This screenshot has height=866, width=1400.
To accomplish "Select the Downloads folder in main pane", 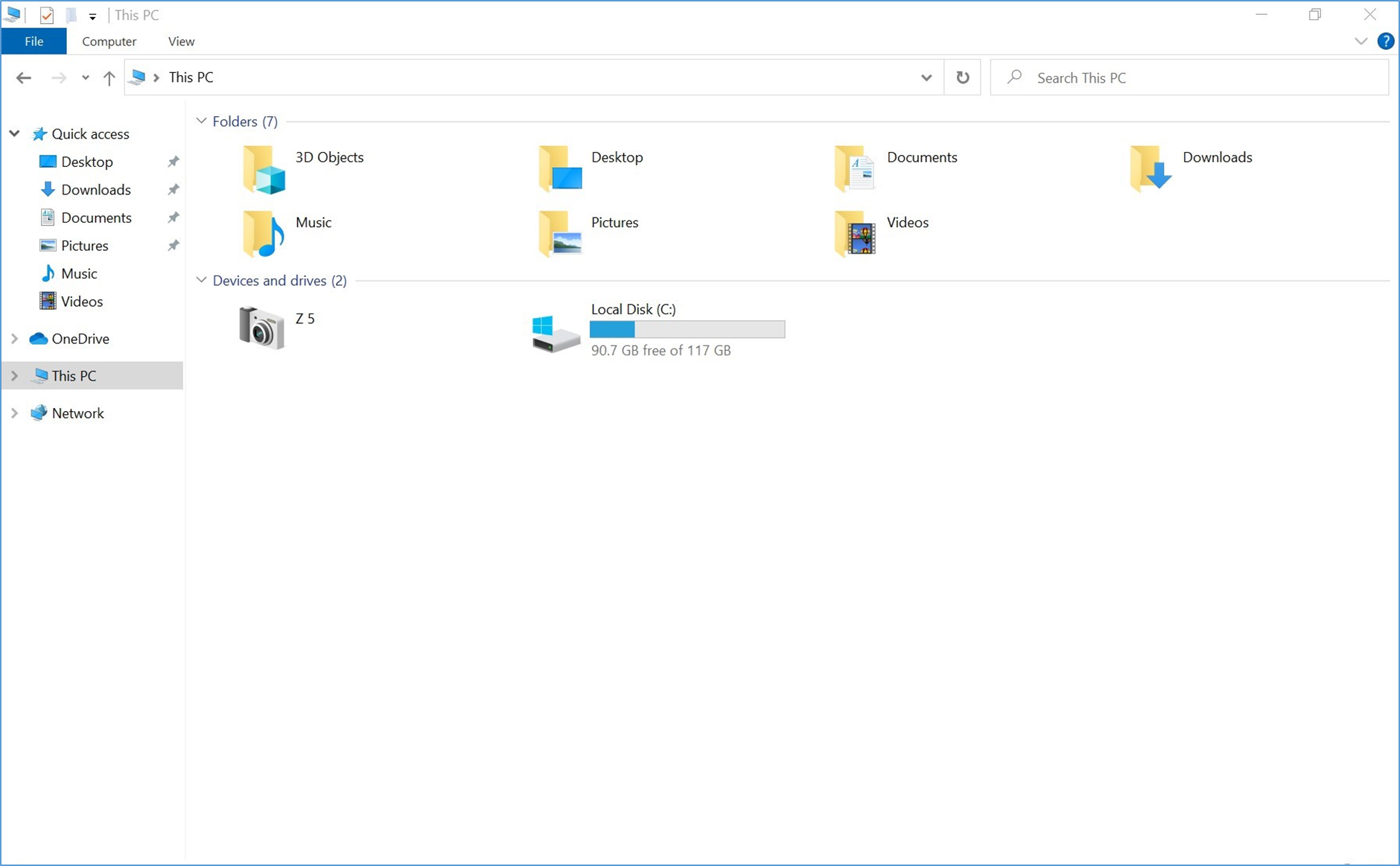I will click(1217, 157).
